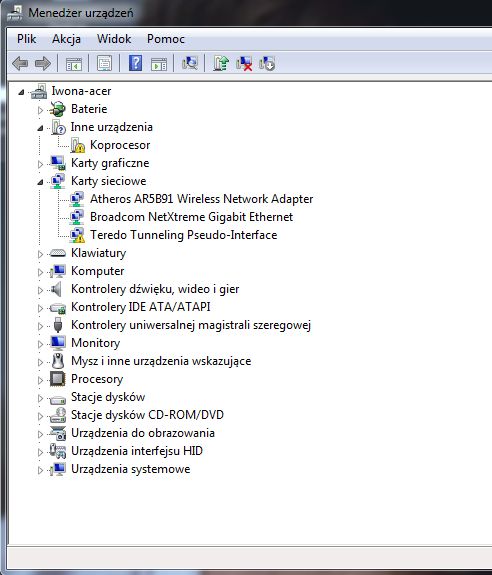Expand the Procesory node

pos(40,380)
